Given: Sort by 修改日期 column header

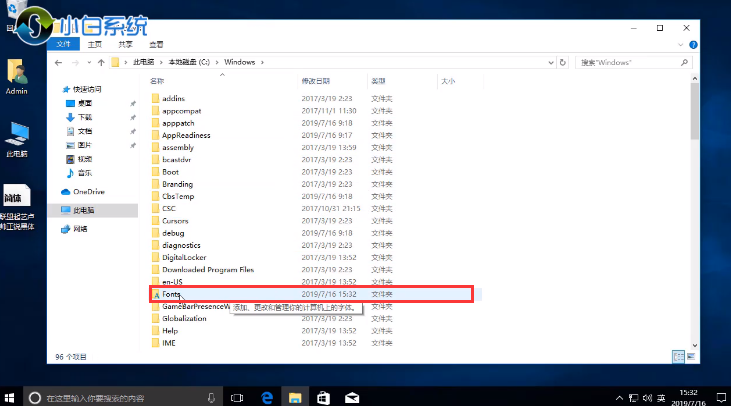Looking at the screenshot, I should coord(316,81).
